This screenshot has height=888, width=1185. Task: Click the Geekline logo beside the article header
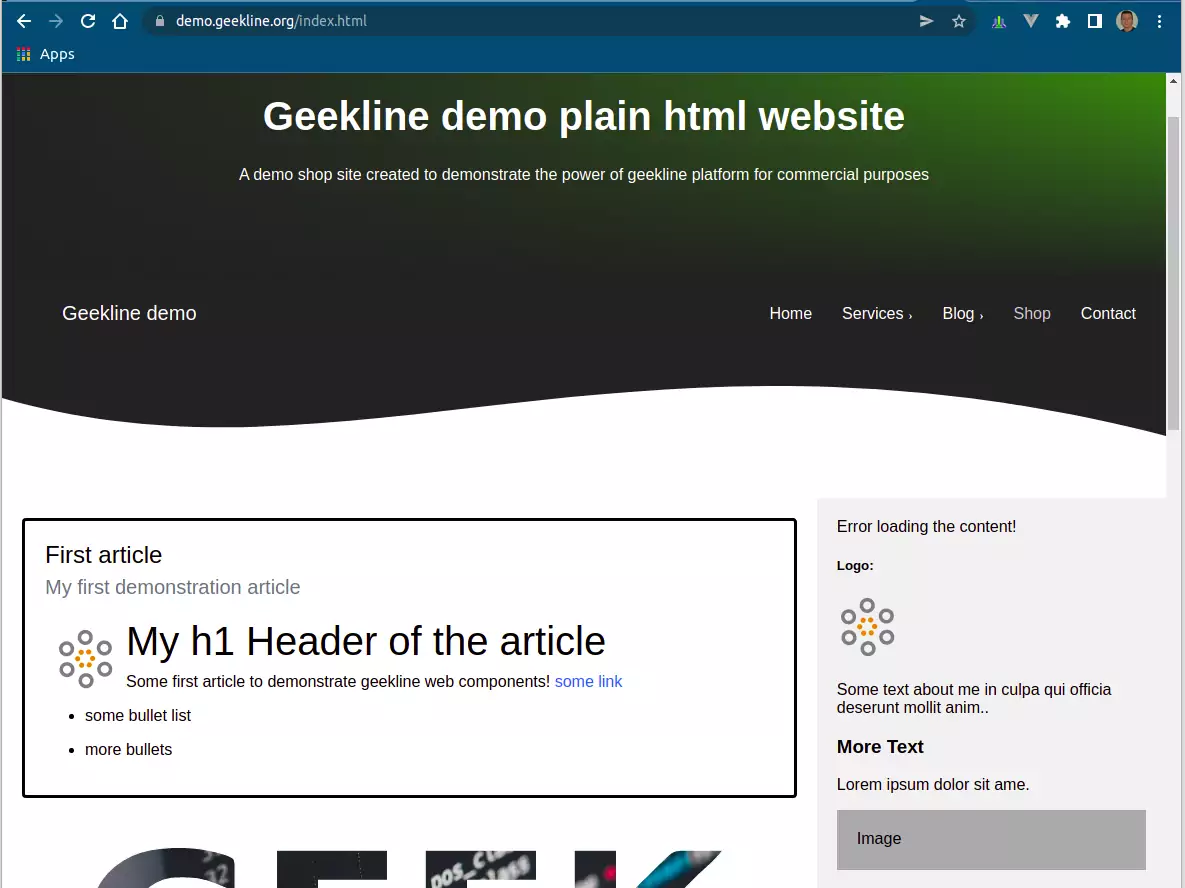pos(85,657)
